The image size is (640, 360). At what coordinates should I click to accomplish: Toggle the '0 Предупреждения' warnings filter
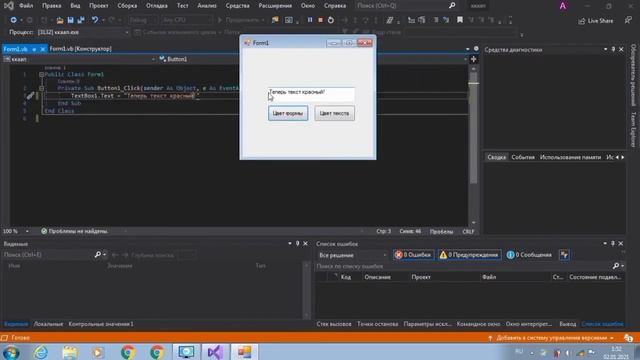point(470,255)
